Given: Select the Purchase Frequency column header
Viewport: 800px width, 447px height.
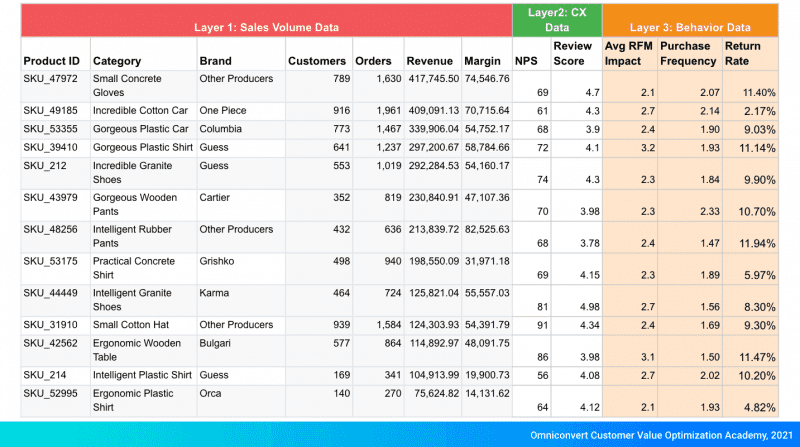Looking at the screenshot, I should (x=688, y=53).
